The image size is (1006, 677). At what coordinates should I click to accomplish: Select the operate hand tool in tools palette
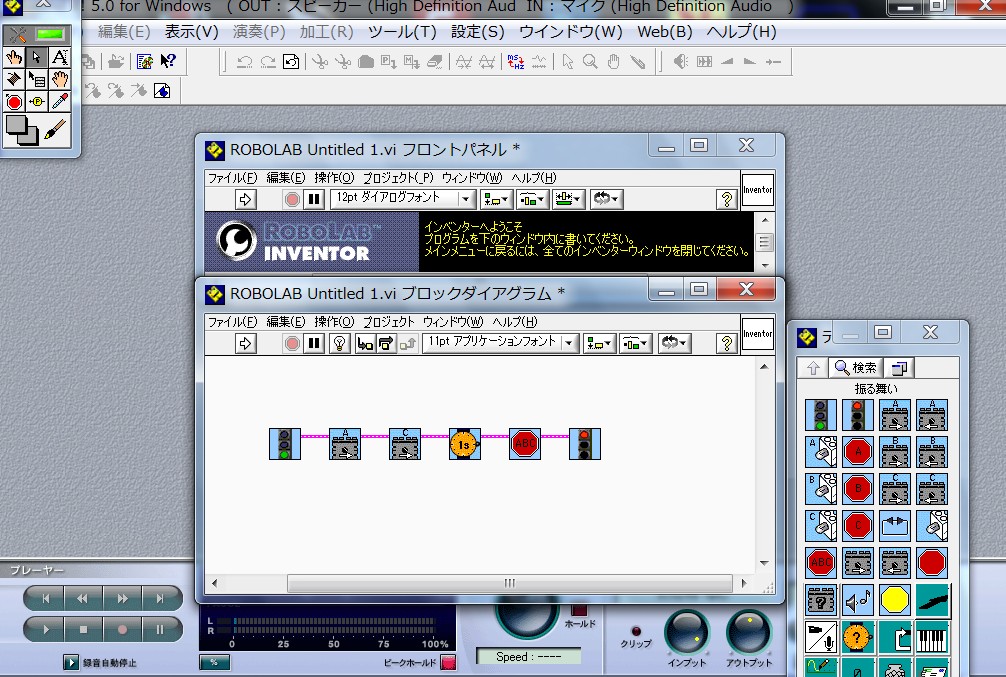coord(13,58)
